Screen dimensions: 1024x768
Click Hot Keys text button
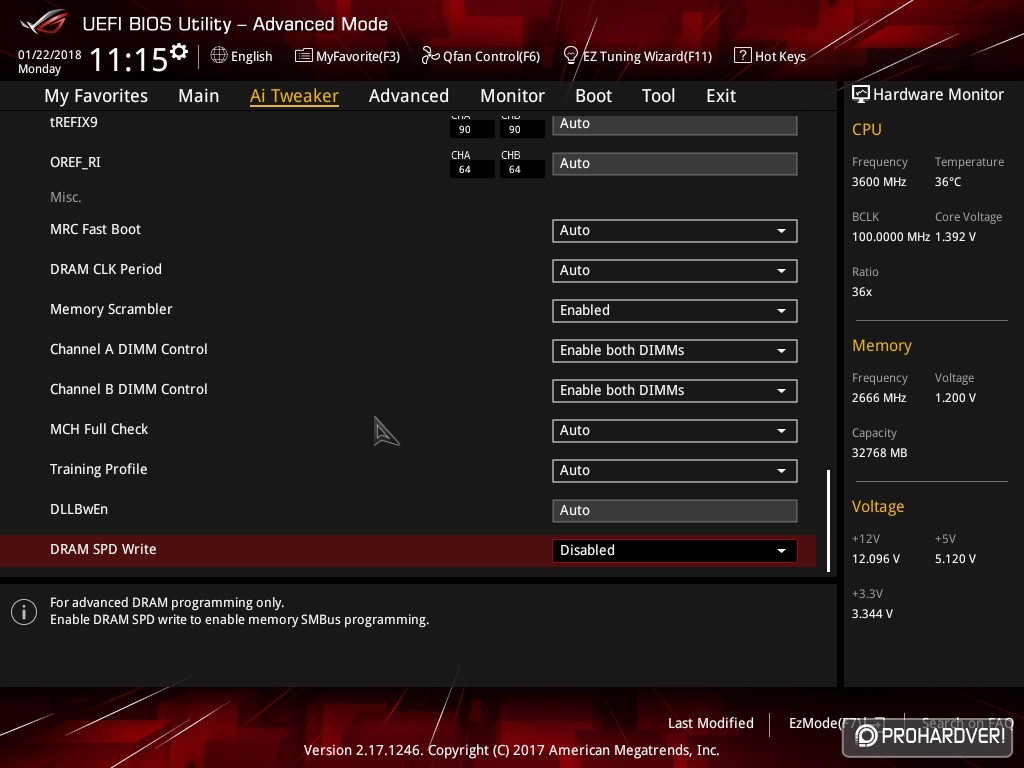(780, 56)
